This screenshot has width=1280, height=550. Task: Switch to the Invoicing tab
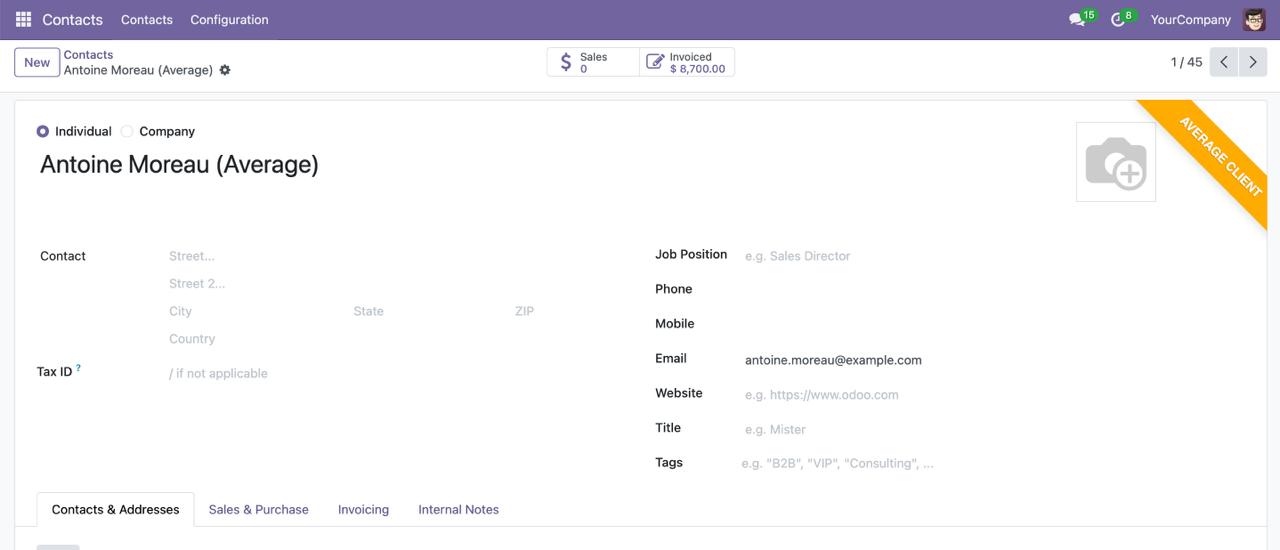363,509
